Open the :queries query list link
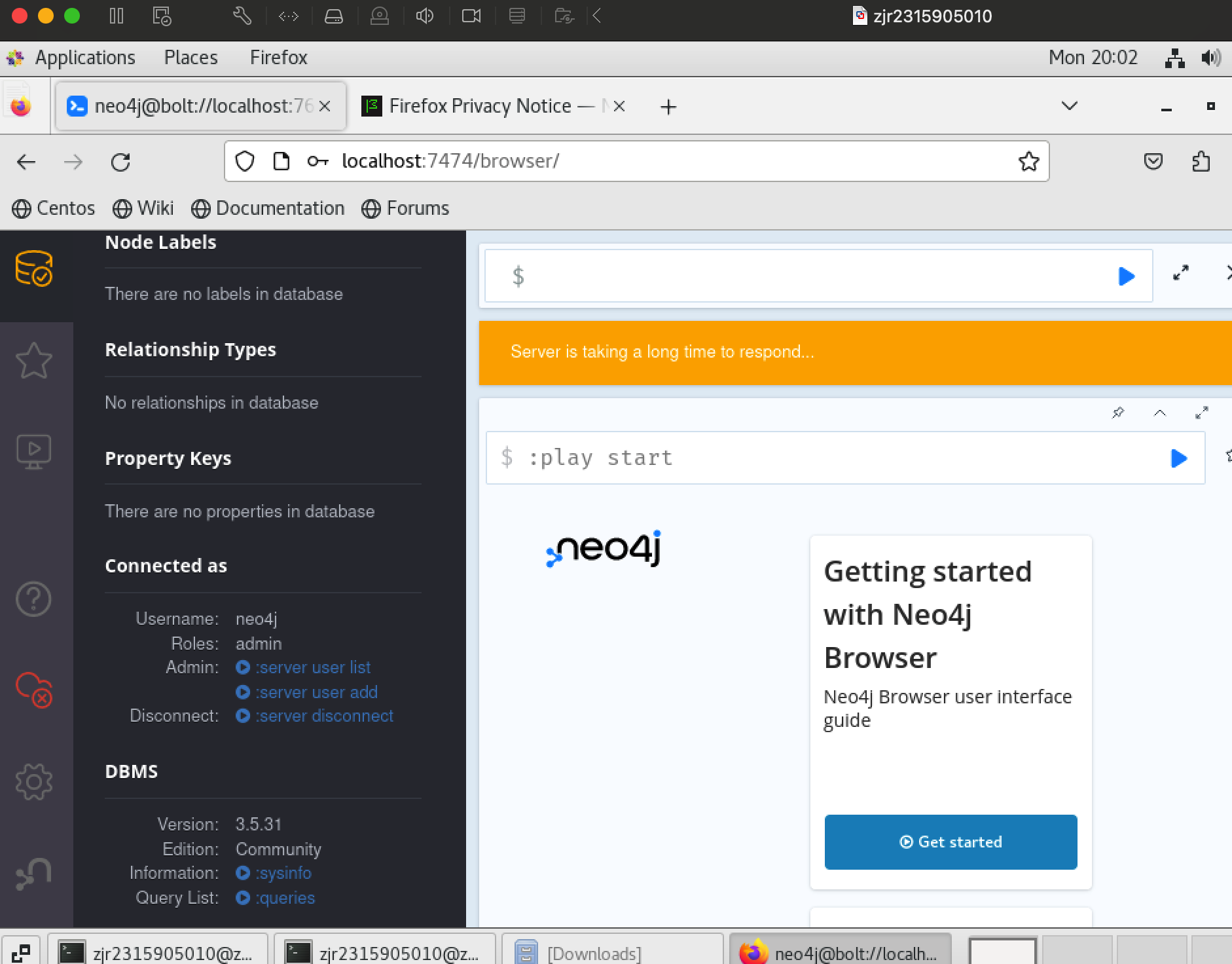 [276, 898]
